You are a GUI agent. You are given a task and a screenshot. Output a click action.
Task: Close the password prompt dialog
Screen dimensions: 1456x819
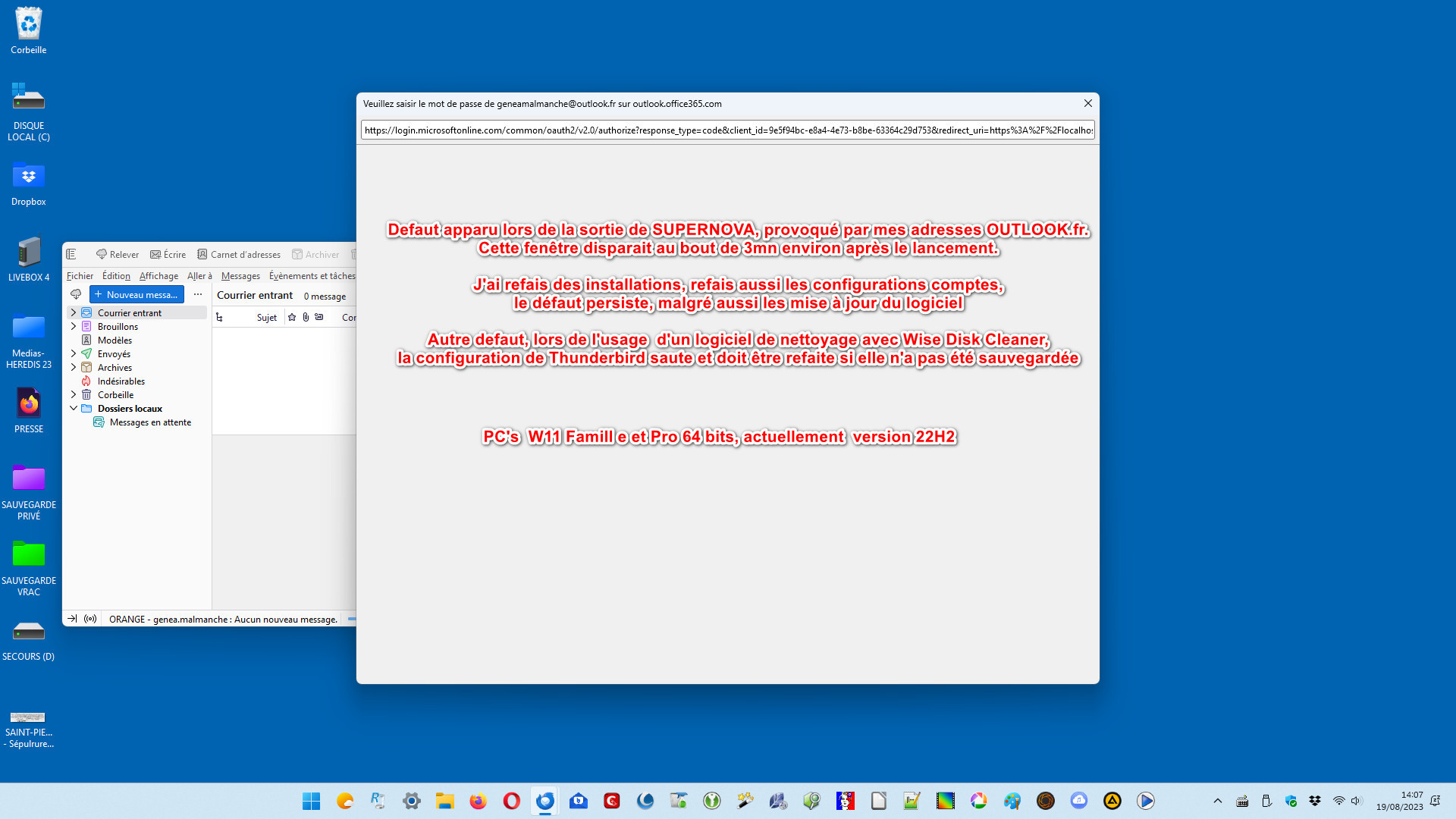1087,103
